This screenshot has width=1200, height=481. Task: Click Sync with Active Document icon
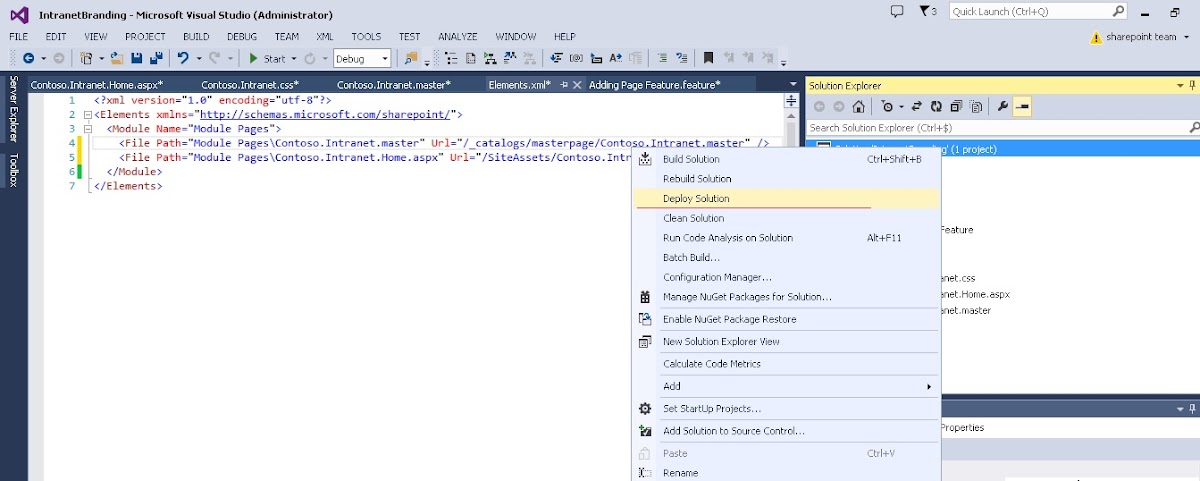coord(916,106)
